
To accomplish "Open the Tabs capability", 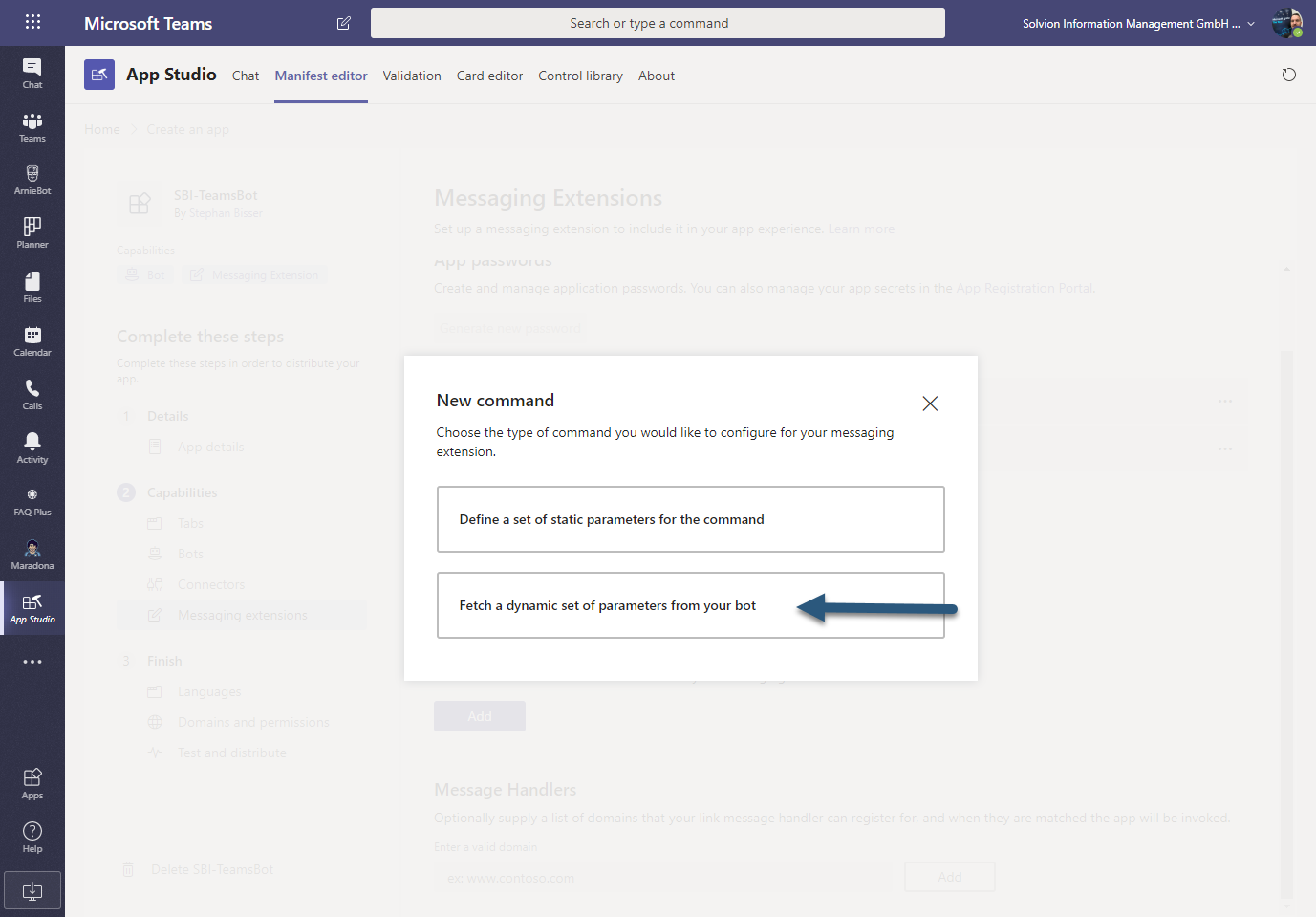I will tap(190, 523).
